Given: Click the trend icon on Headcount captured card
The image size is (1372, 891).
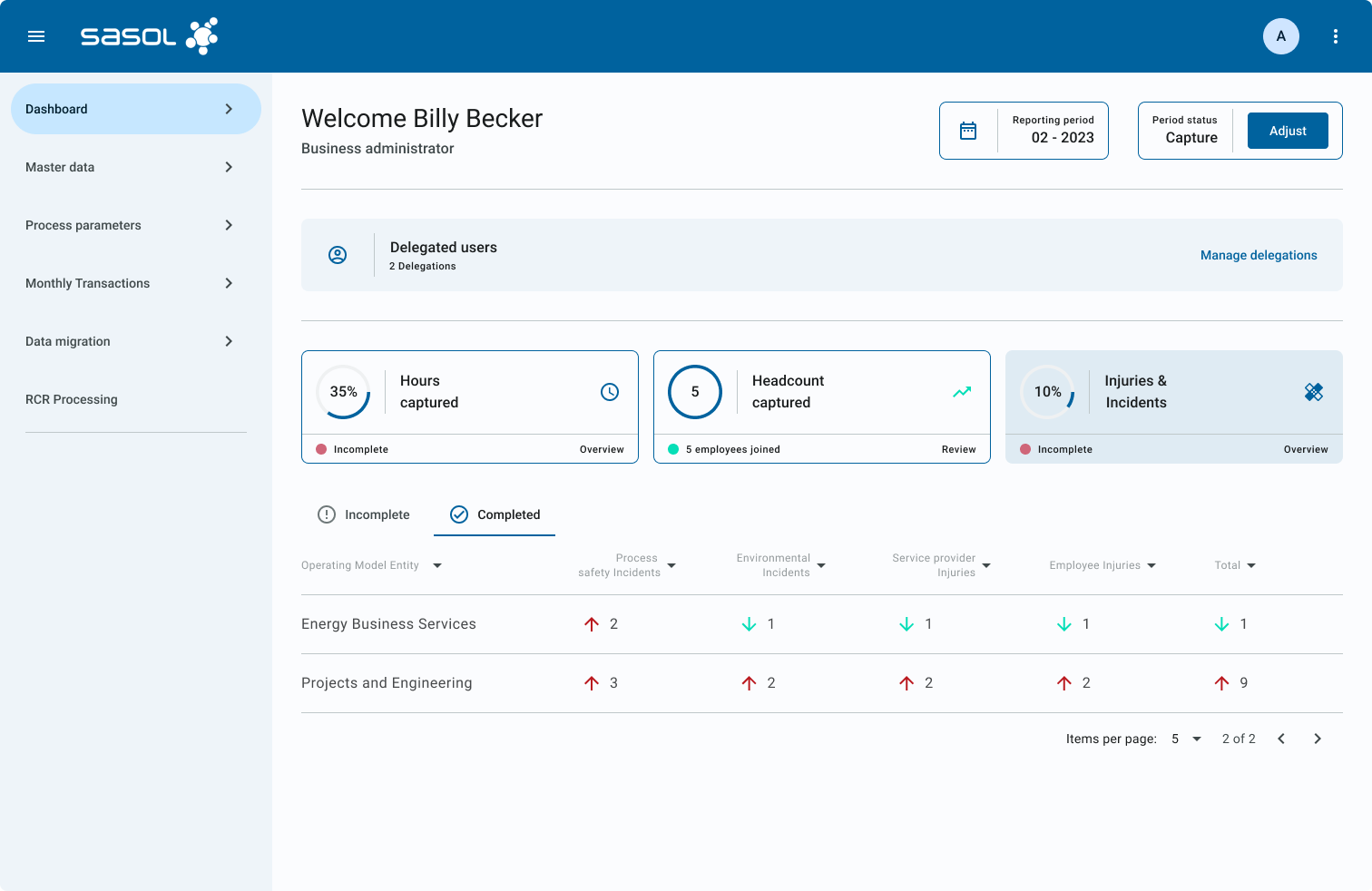Looking at the screenshot, I should point(961,392).
